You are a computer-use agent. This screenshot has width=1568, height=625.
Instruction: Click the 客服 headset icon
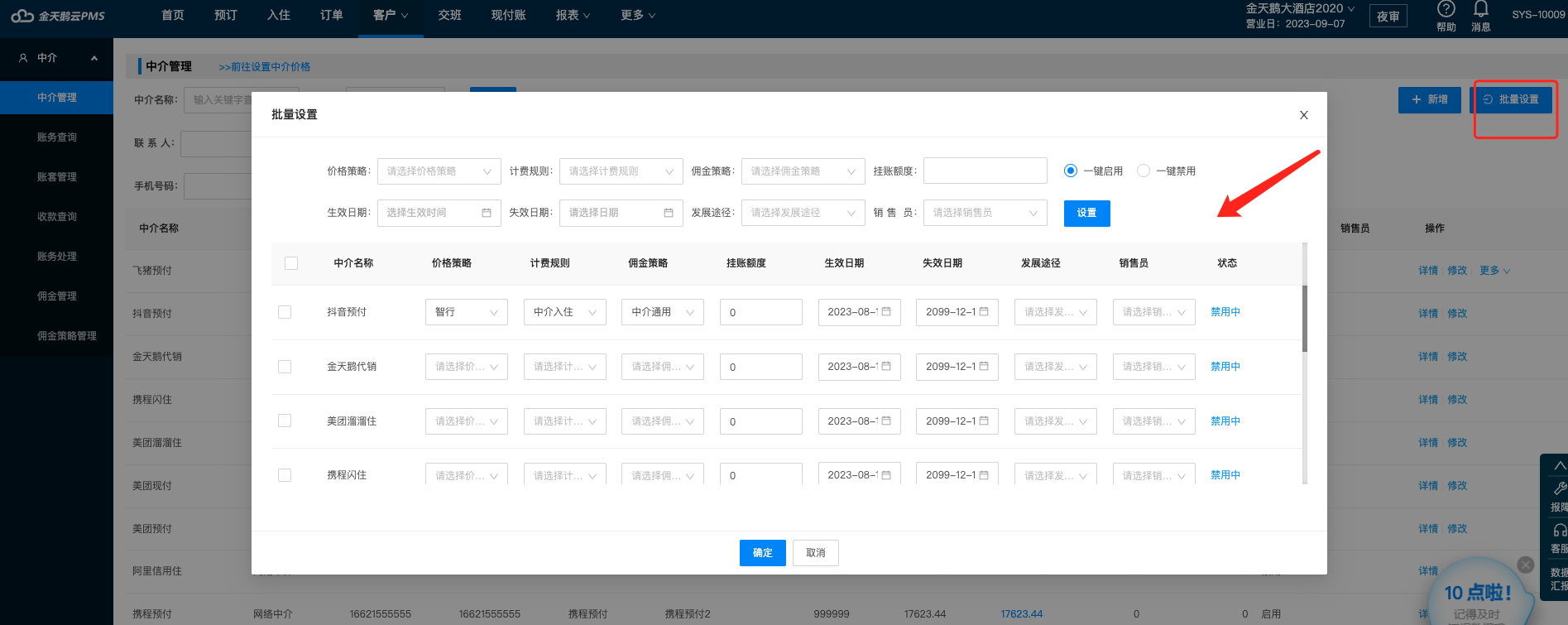(1560, 530)
